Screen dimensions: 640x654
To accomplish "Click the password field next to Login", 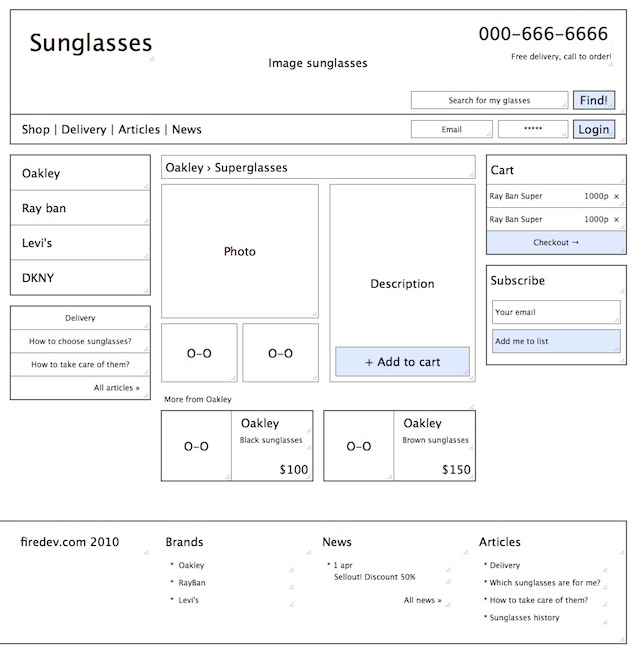I will click(533, 129).
